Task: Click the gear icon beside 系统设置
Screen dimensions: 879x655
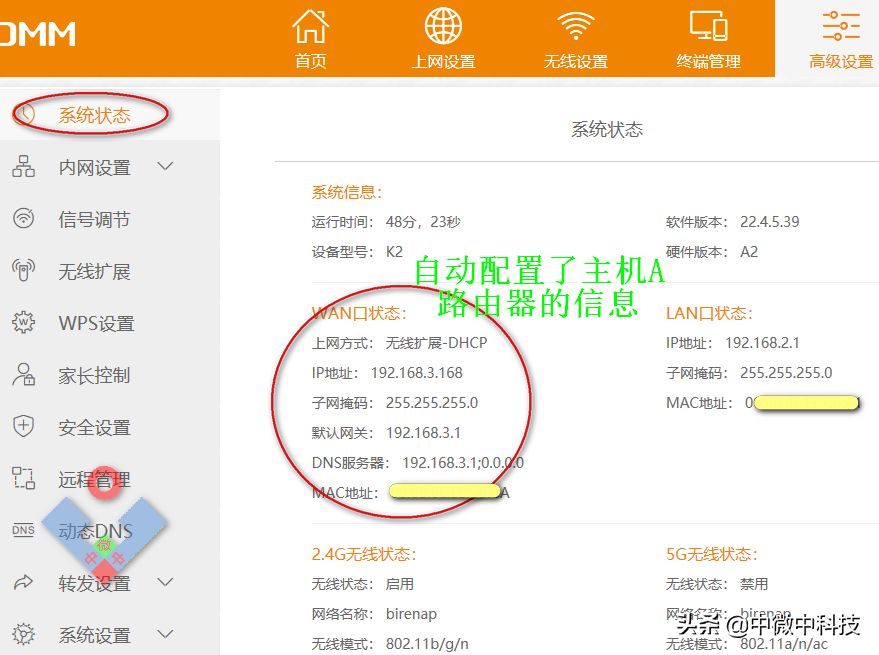Action: click(x=24, y=634)
